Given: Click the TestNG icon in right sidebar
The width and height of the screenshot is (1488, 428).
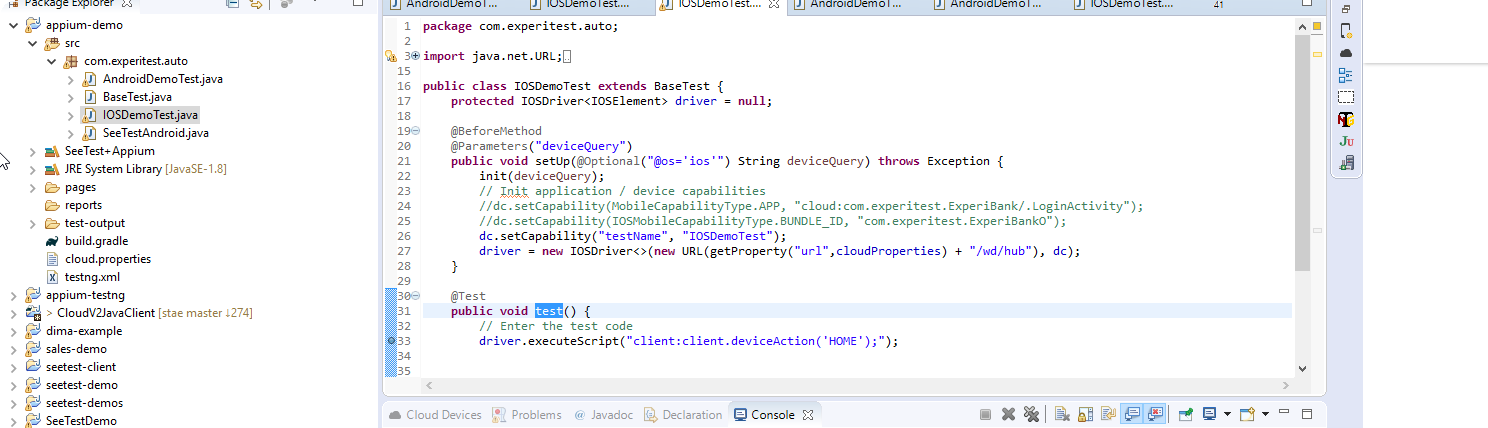Looking at the screenshot, I should [1346, 119].
